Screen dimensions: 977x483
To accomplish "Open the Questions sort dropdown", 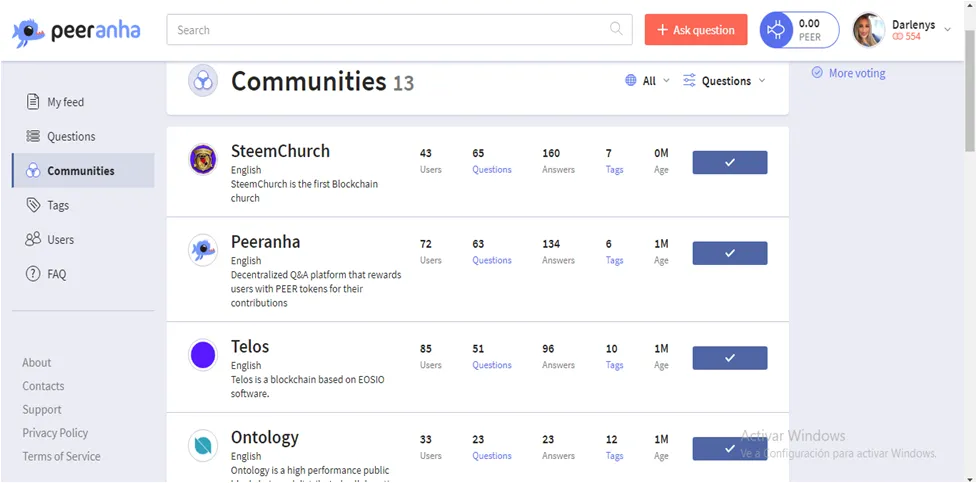I will click(x=724, y=81).
